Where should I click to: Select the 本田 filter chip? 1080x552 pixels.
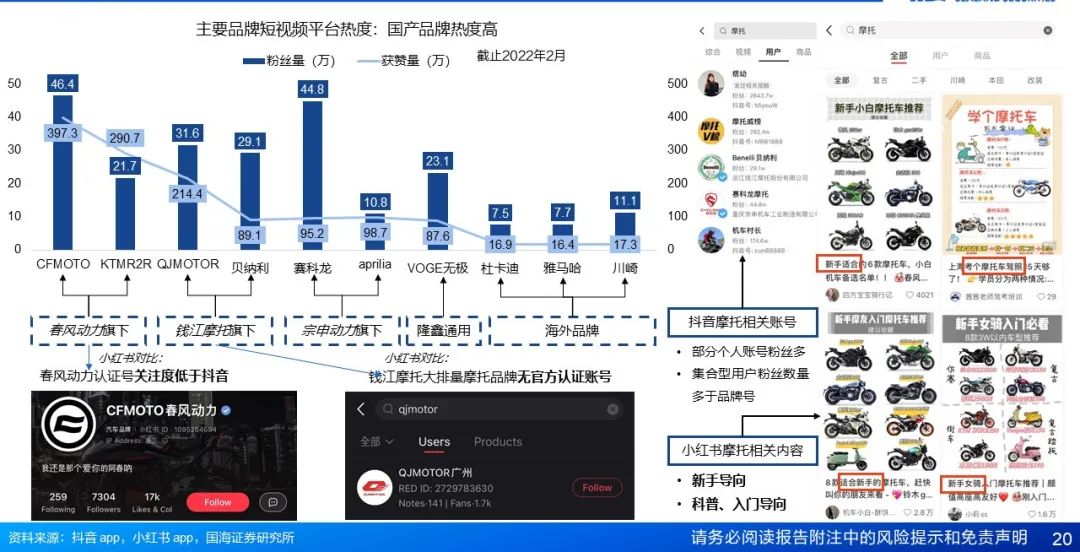click(x=996, y=81)
